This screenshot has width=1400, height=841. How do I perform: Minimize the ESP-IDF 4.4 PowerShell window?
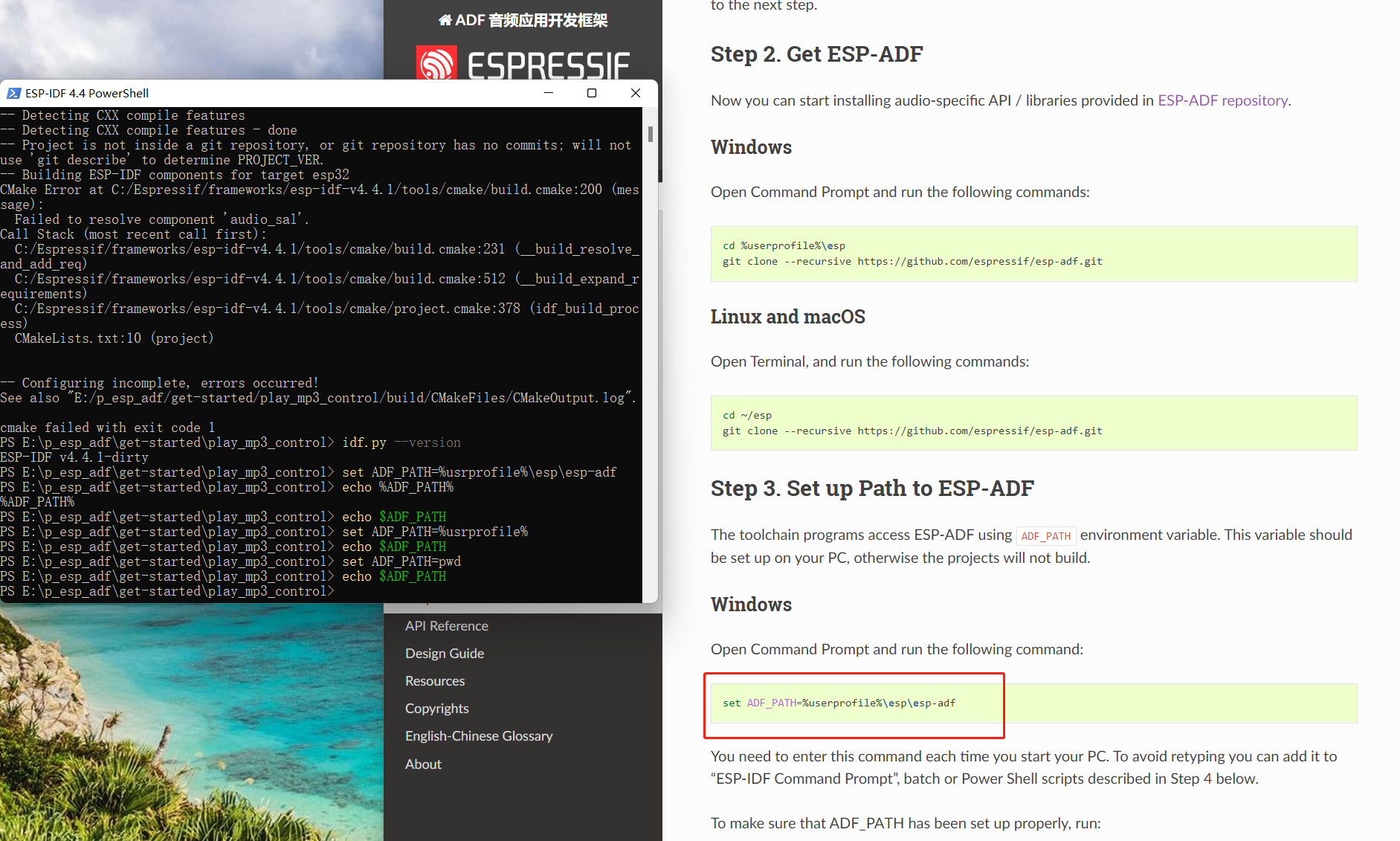point(549,93)
